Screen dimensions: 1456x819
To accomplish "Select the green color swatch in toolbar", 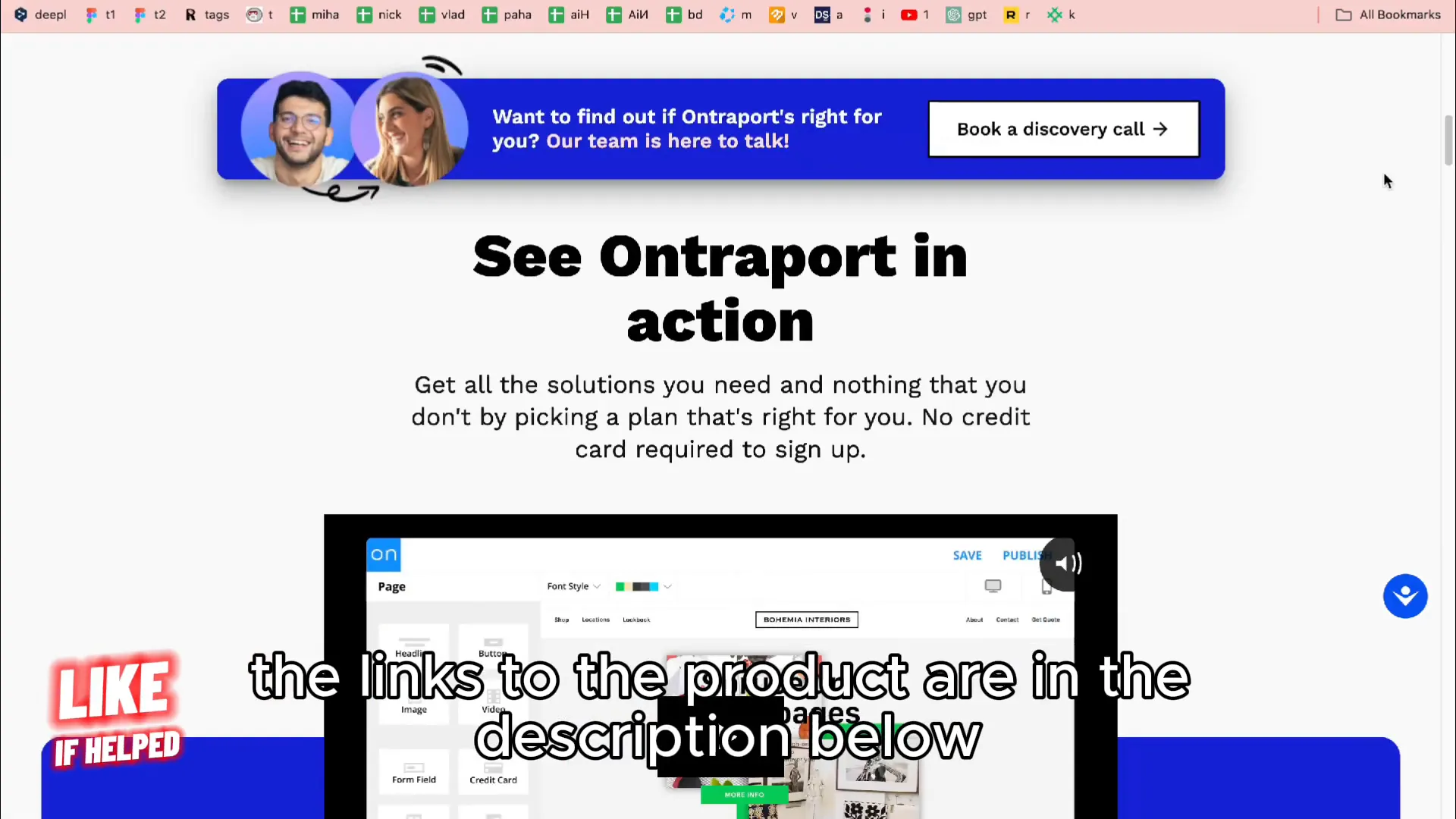I will tap(619, 585).
